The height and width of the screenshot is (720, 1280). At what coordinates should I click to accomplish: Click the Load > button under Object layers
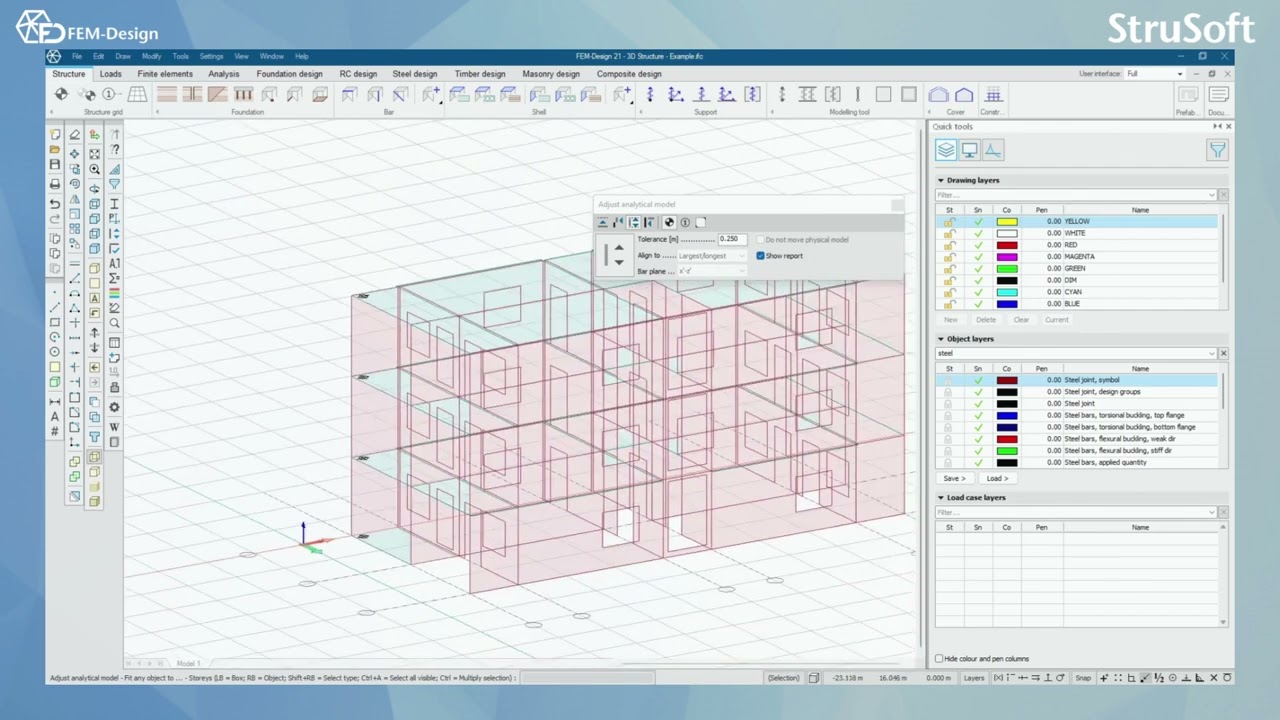click(996, 478)
